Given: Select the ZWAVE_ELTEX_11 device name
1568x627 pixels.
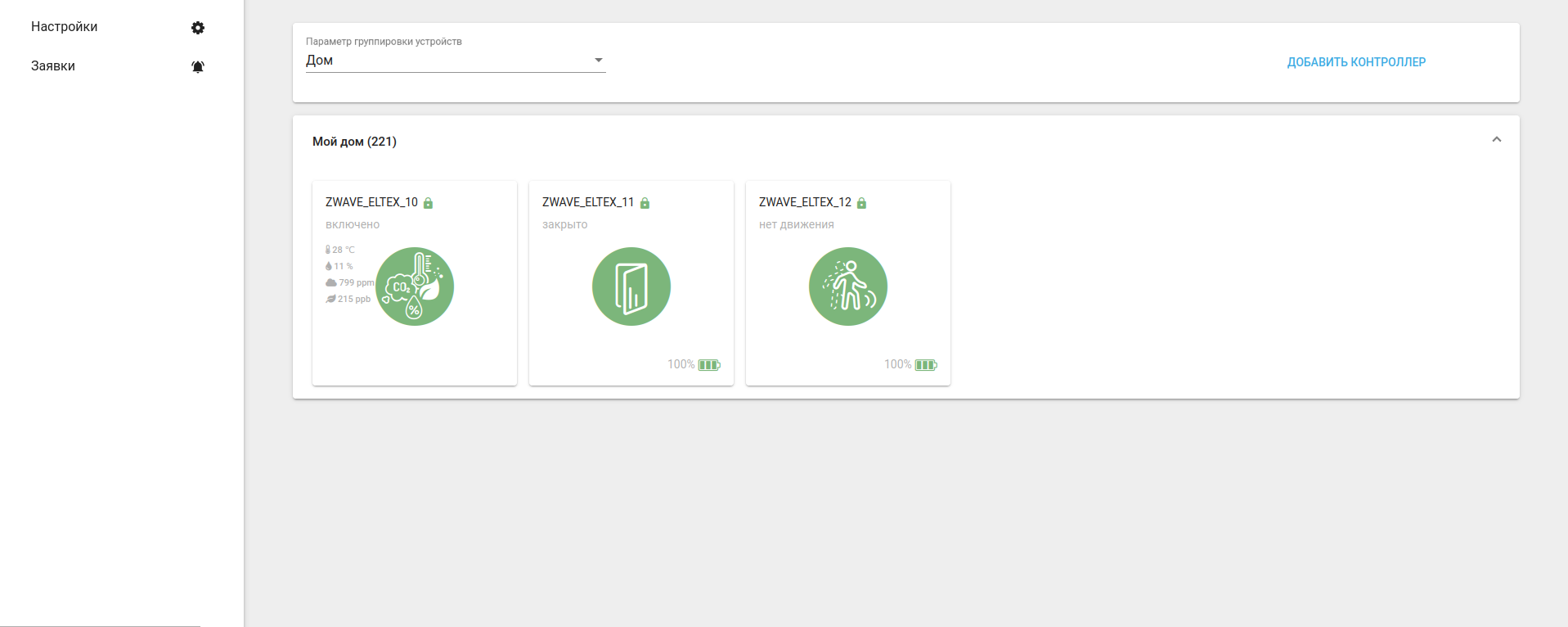Looking at the screenshot, I should coord(588,202).
